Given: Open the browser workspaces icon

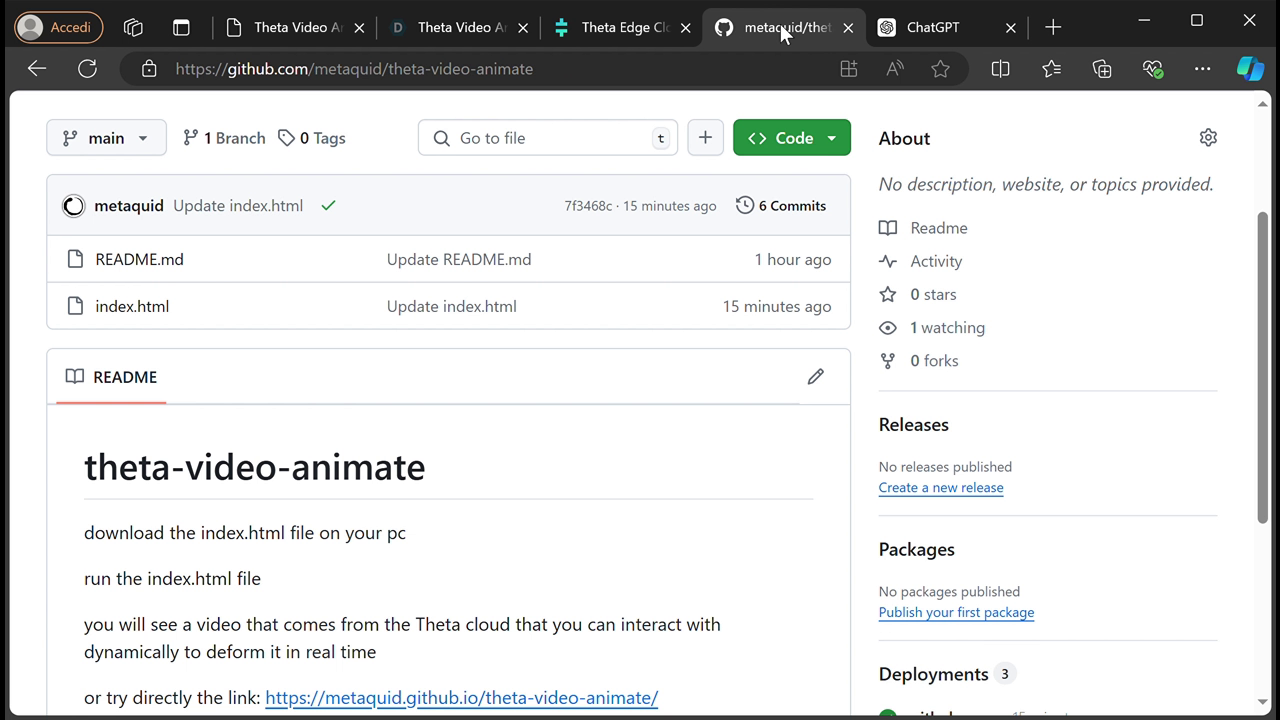Looking at the screenshot, I should (x=133, y=27).
